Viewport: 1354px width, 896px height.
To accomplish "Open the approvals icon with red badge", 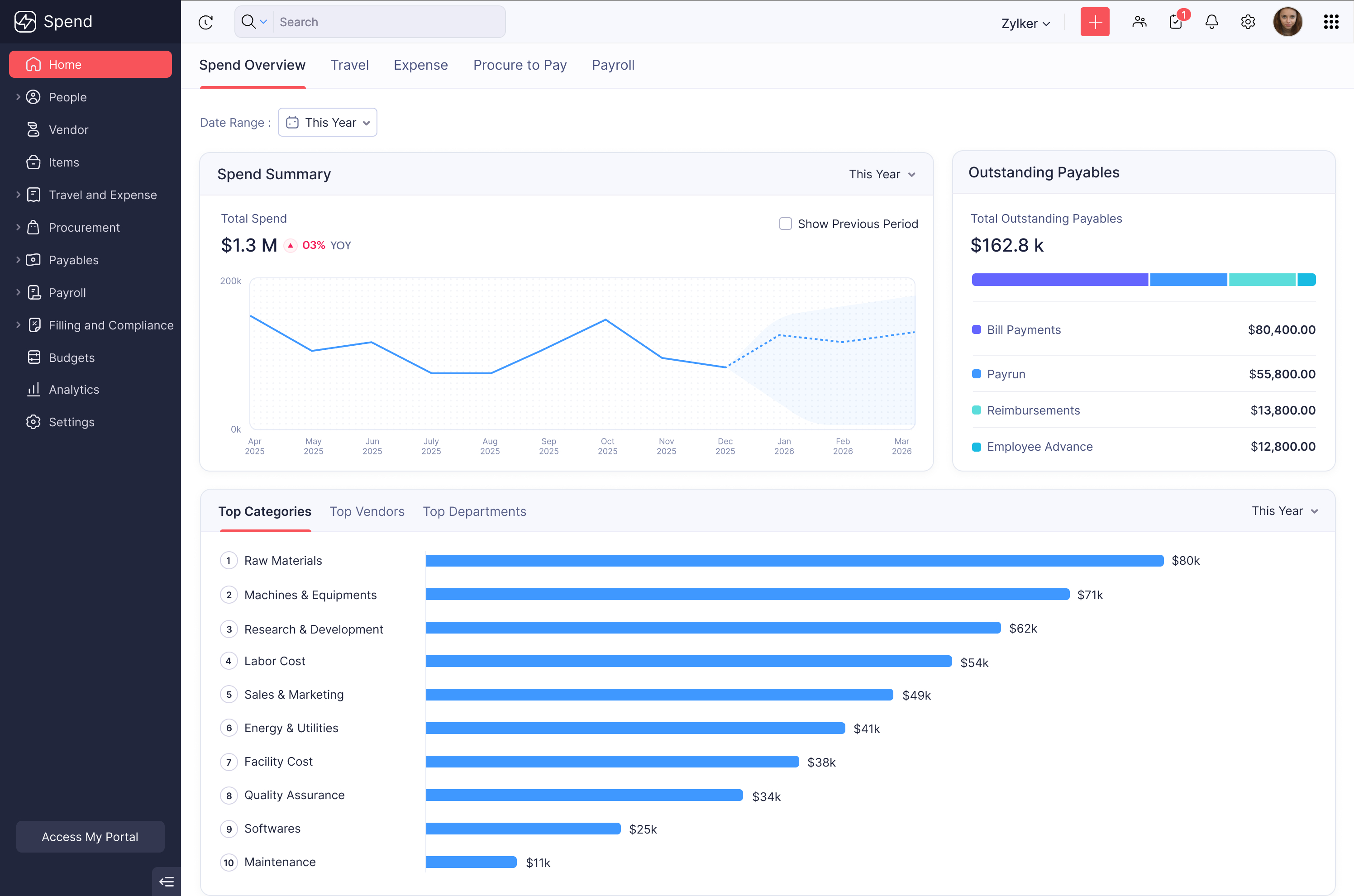I will pos(1176,22).
